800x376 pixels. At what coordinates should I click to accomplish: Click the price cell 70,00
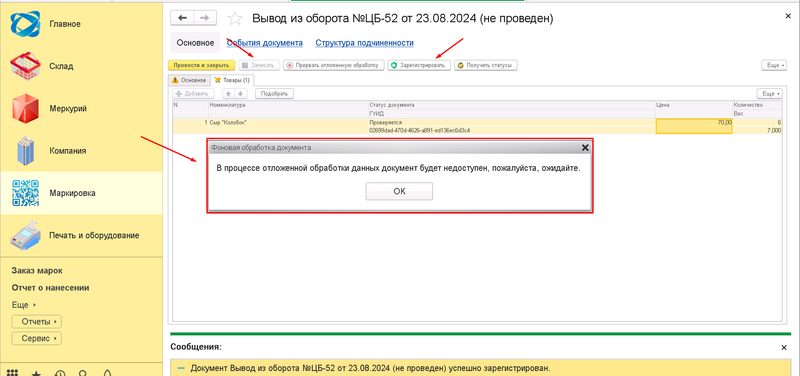point(694,126)
